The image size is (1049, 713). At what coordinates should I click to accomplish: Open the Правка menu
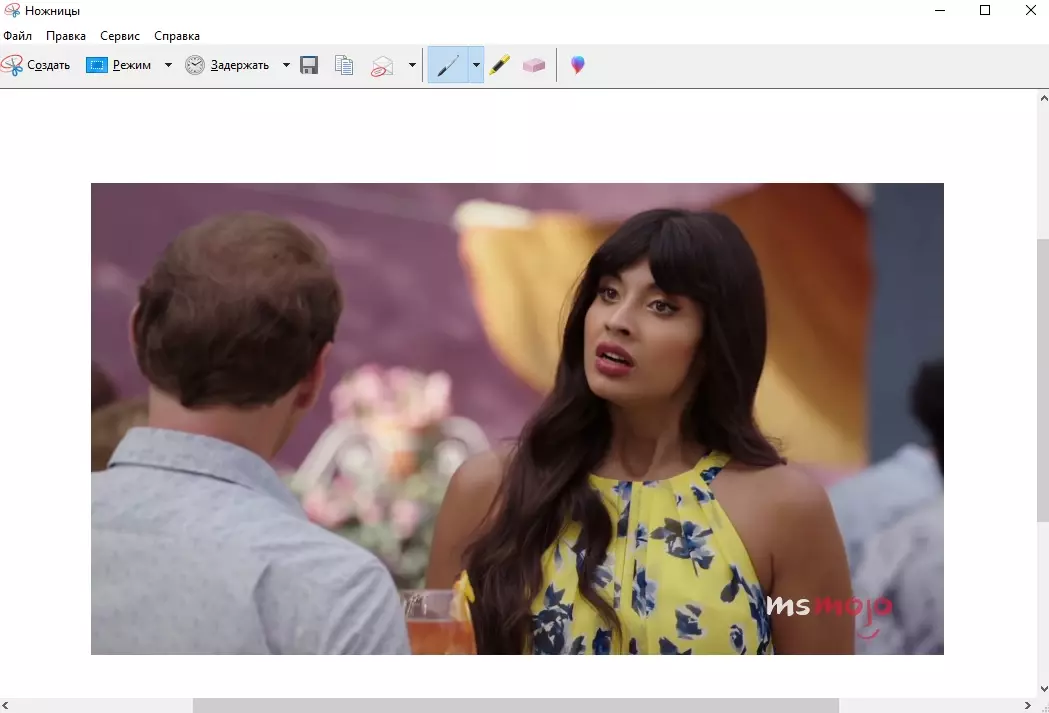pos(66,36)
